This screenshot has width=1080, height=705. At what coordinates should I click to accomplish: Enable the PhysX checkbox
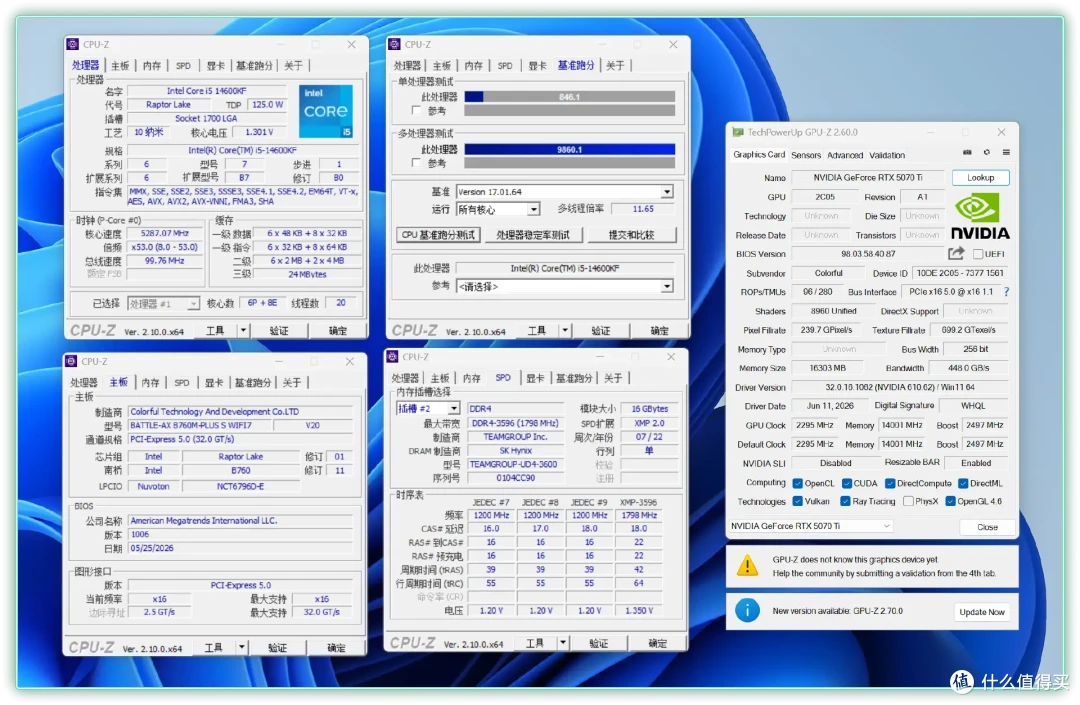(x=908, y=501)
